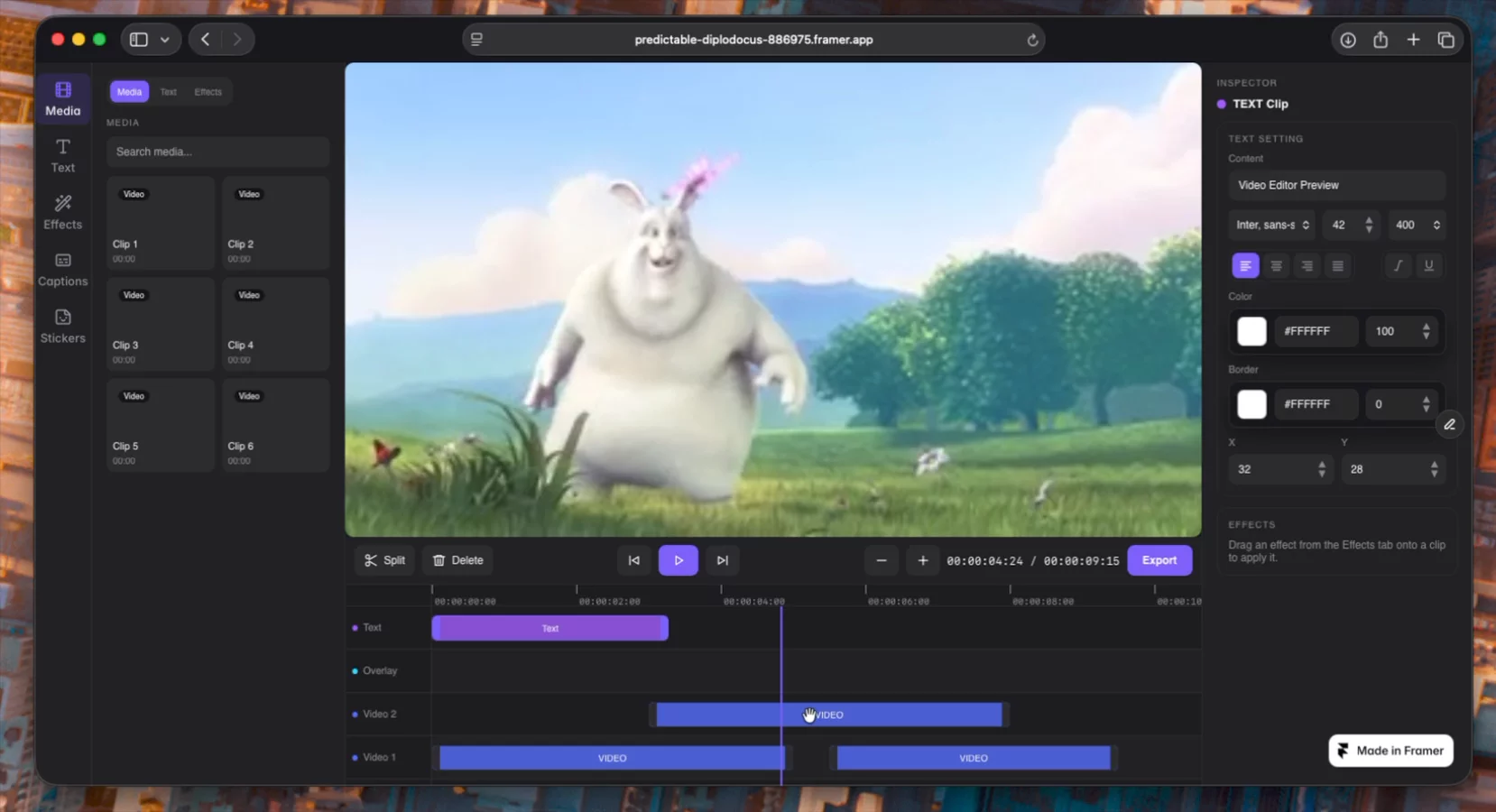Toggle italic text style
Viewport: 1496px width, 812px height.
click(1398, 265)
